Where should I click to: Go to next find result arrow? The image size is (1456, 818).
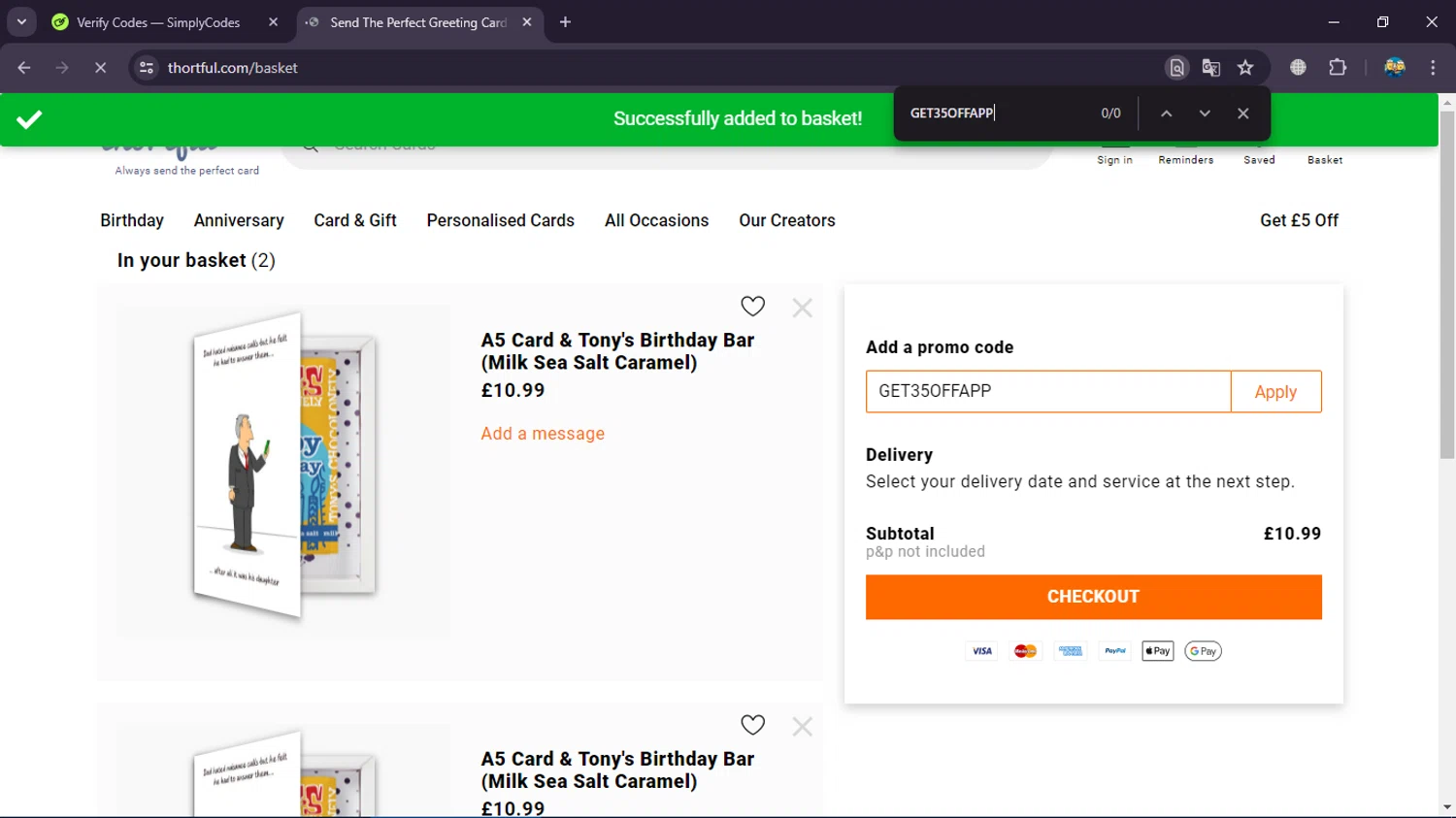[1205, 114]
